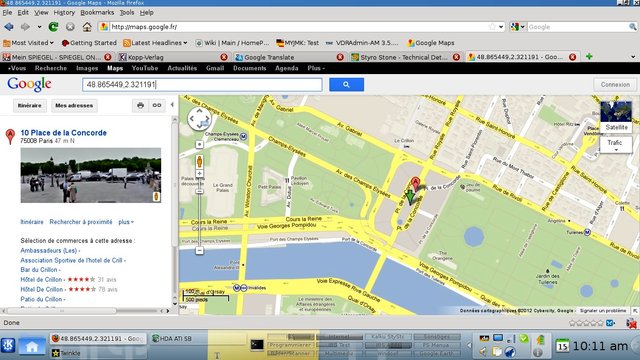
Task: Click the Mes adresses button
Action: 74,105
